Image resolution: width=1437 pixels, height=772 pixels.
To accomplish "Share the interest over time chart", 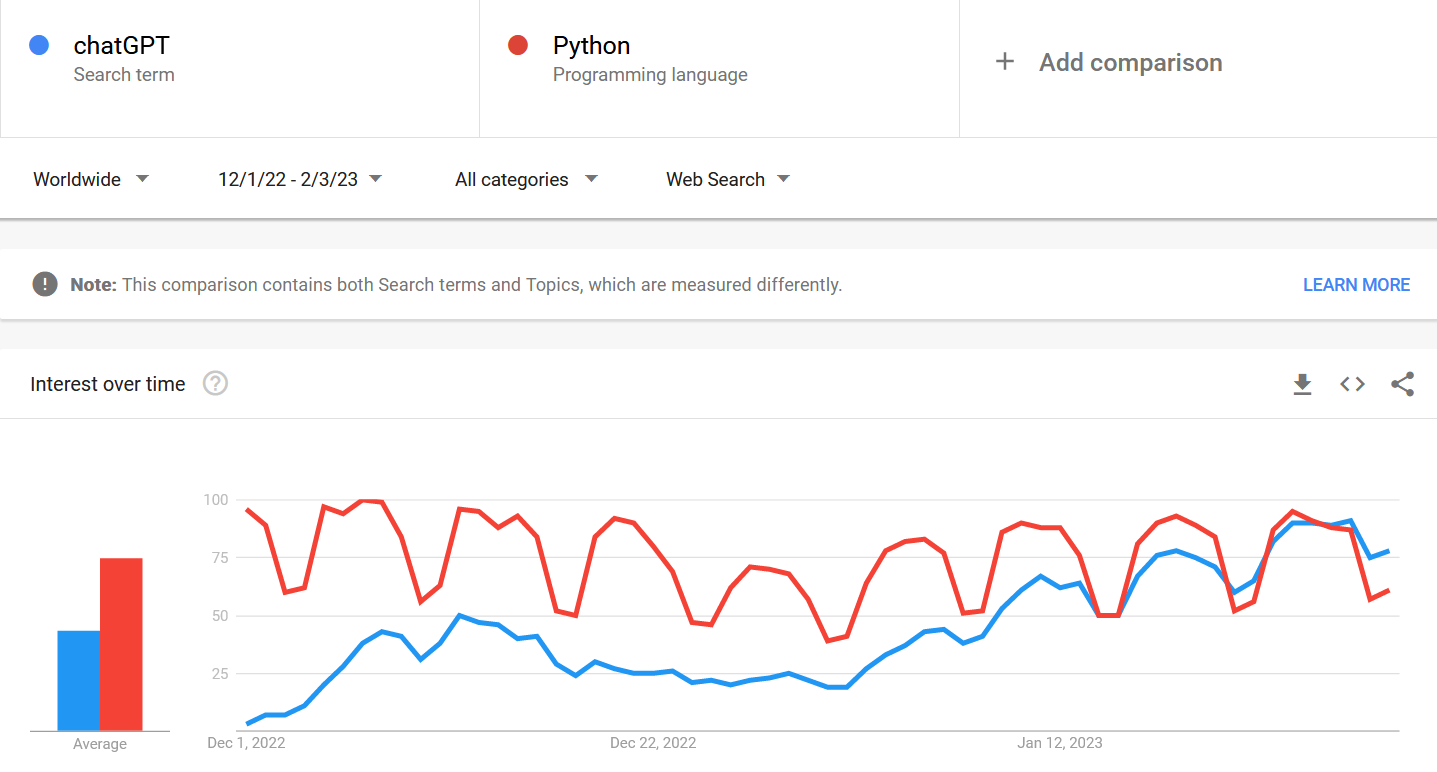I will click(1402, 384).
